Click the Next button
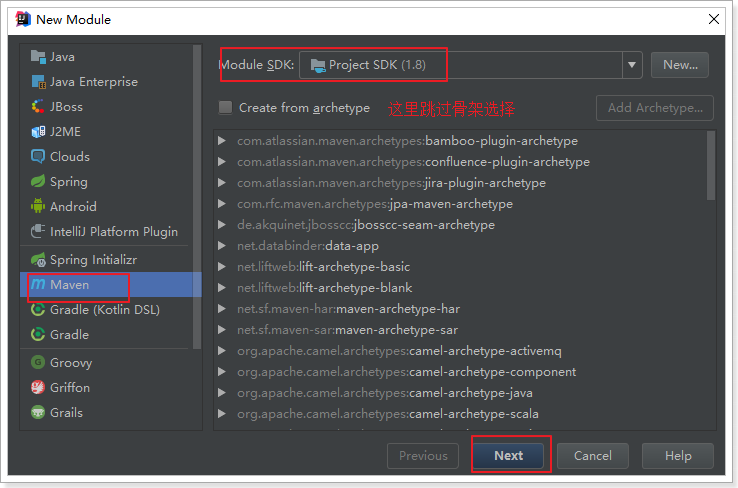 tap(508, 456)
